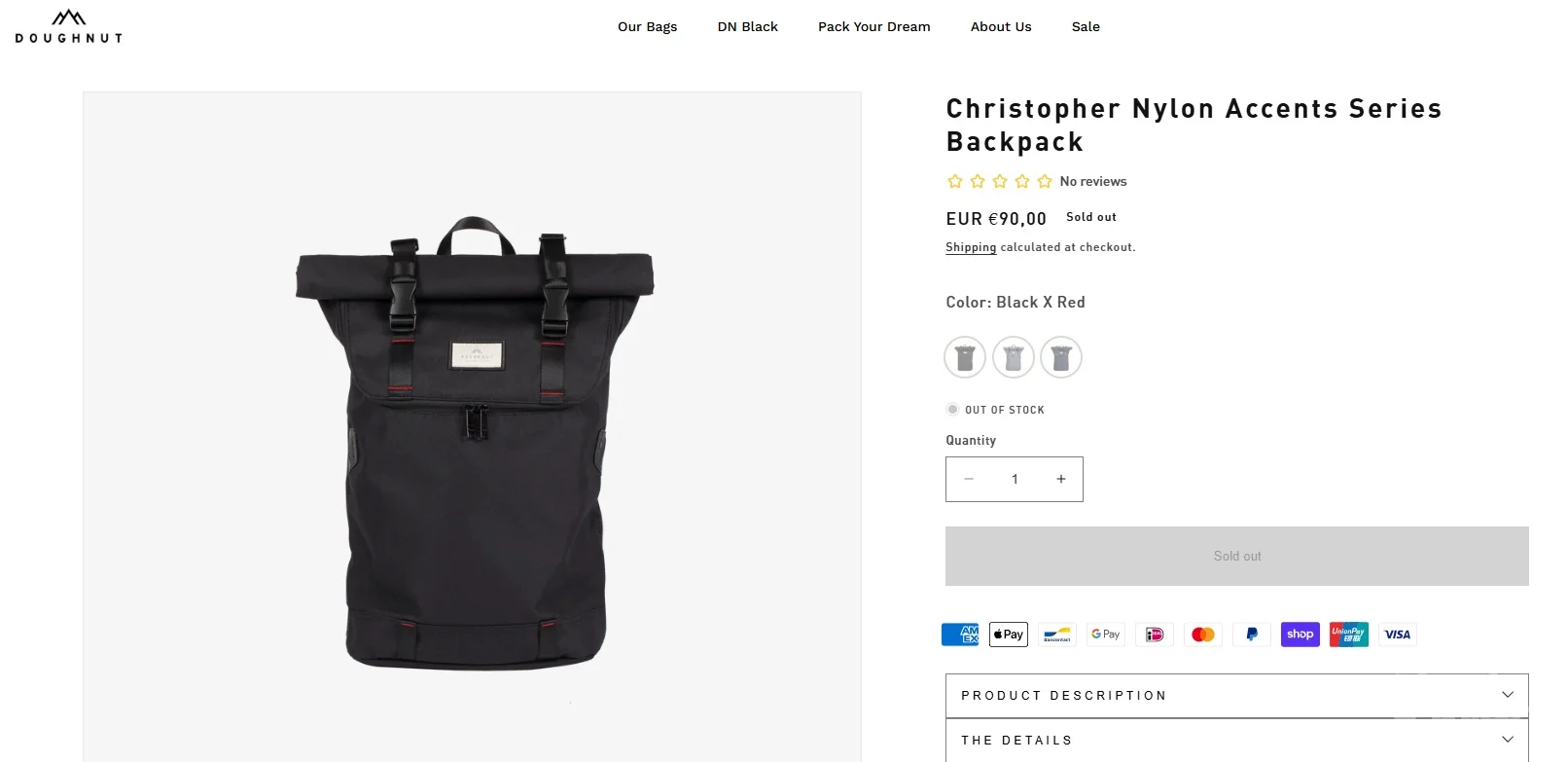Click the UnionPay payment icon
Image resolution: width=1568 pixels, height=762 pixels.
point(1349,635)
